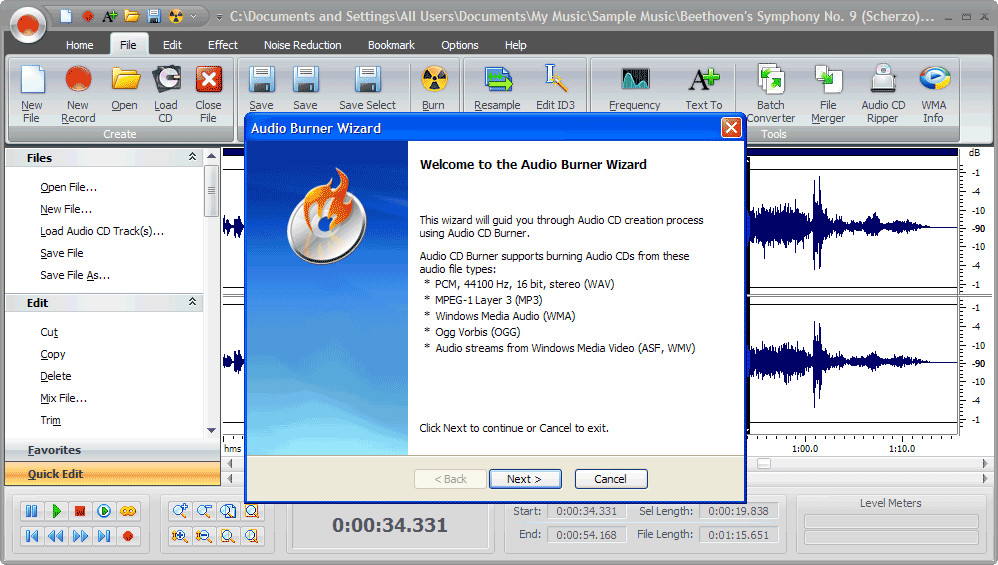Collapse the Edit panel section

(192, 302)
